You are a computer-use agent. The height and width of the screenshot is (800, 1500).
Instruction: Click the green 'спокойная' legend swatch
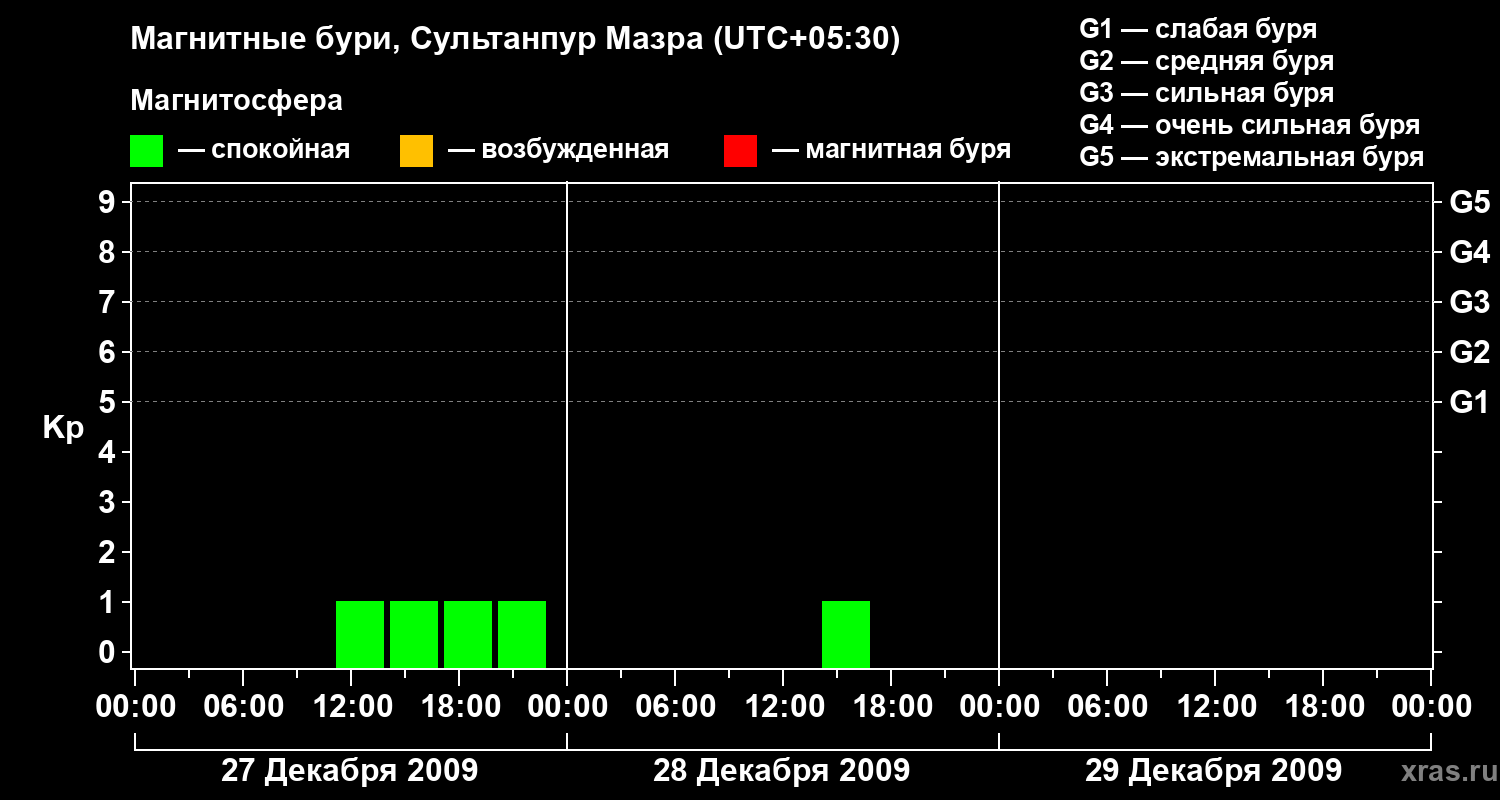pos(147,151)
